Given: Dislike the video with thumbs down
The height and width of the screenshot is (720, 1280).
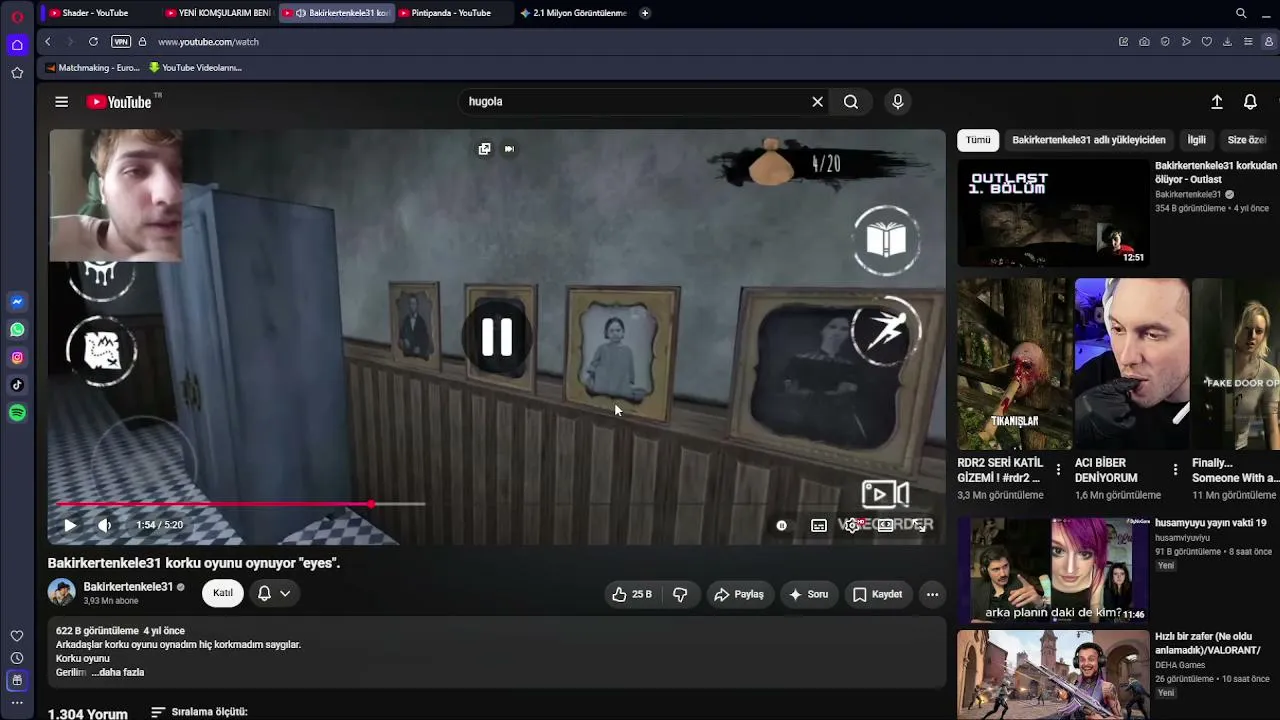Looking at the screenshot, I should point(680,594).
